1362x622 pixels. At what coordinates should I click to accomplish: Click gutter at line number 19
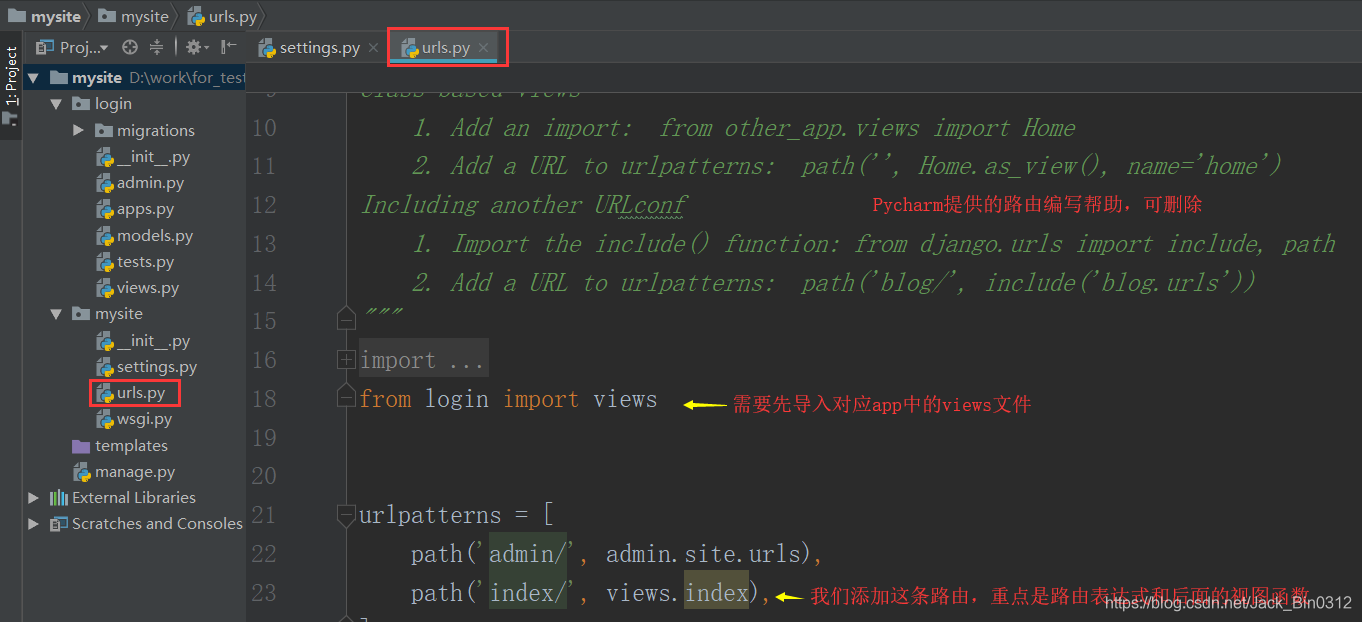pyautogui.click(x=264, y=438)
